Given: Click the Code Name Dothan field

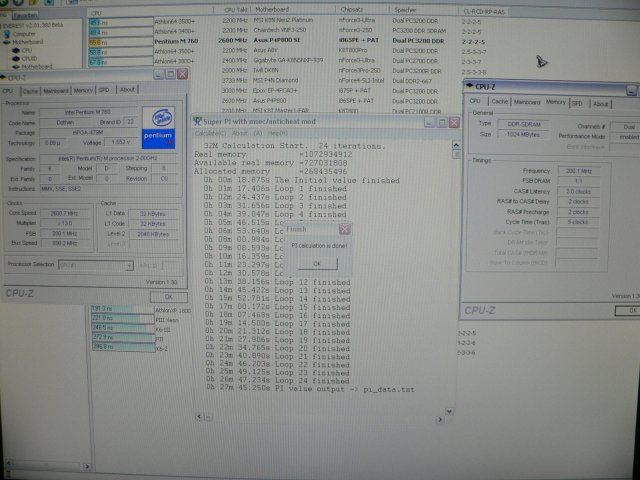Looking at the screenshot, I should (x=65, y=122).
